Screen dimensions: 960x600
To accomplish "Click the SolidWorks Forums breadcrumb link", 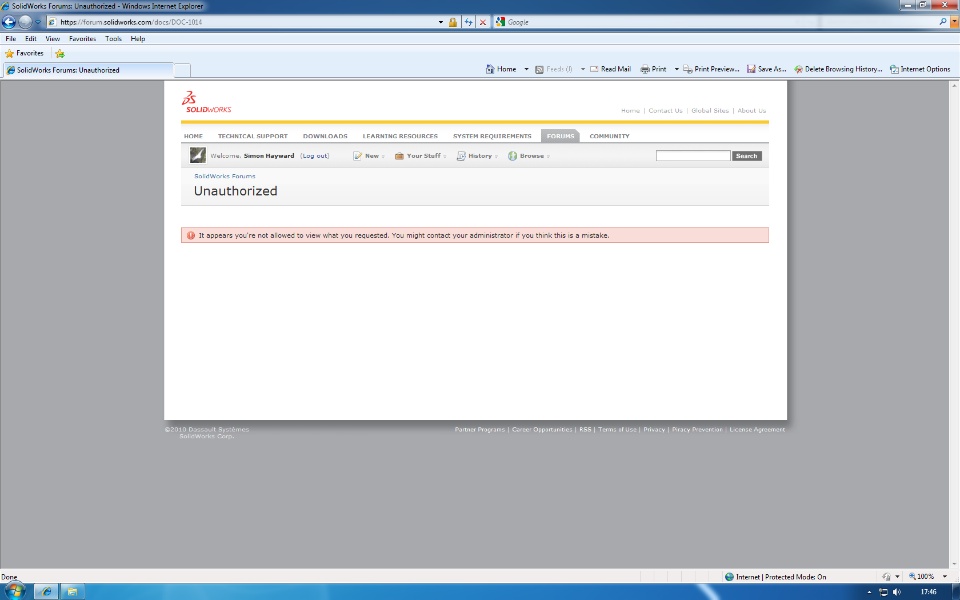I will 225,176.
